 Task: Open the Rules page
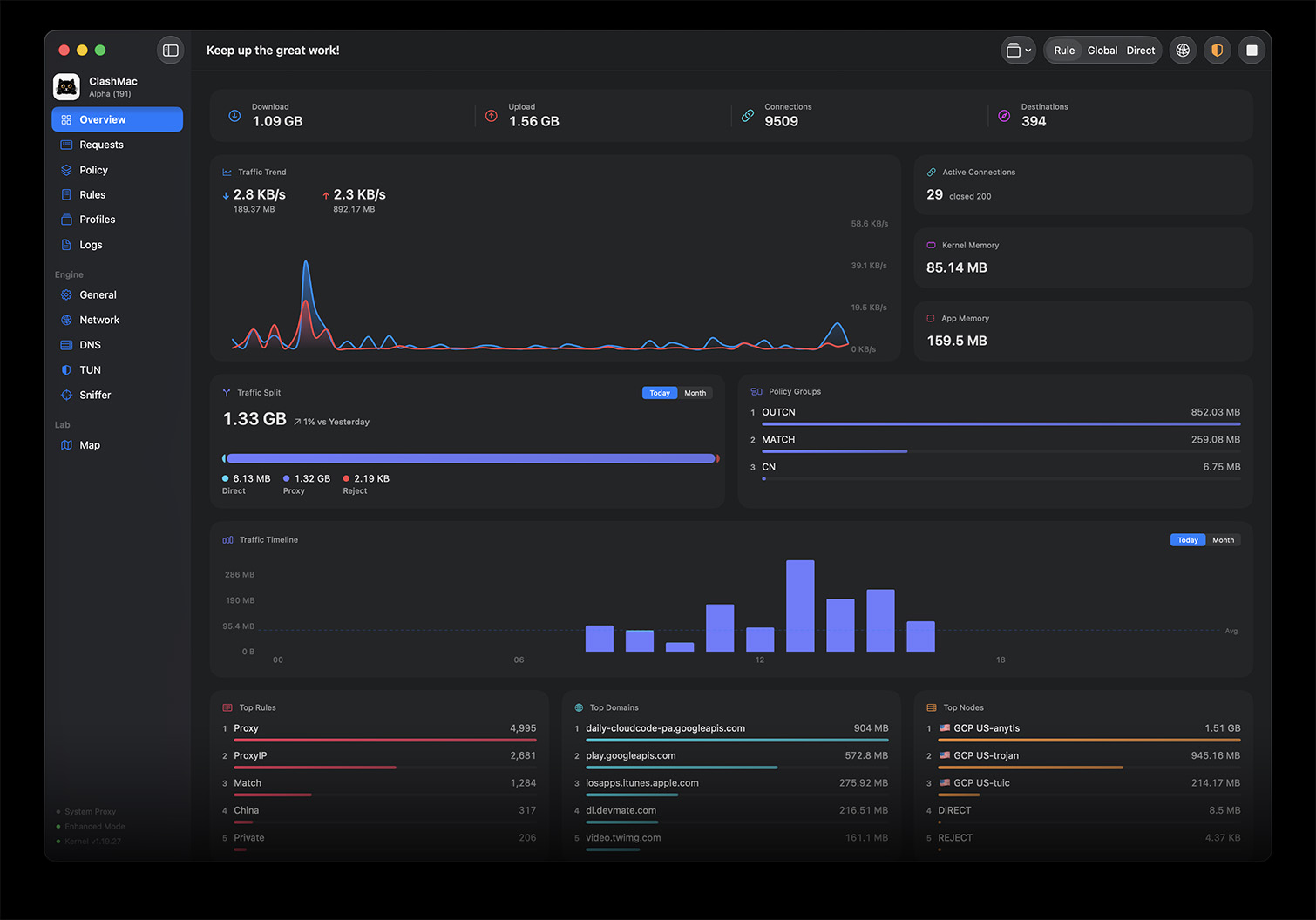point(117,195)
